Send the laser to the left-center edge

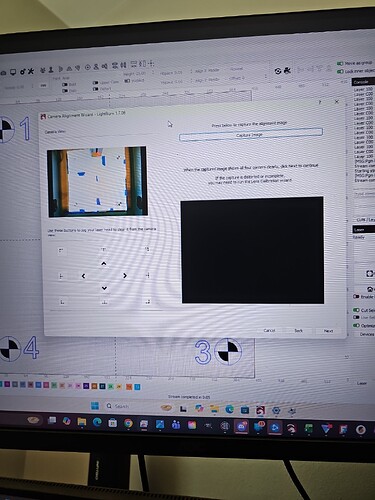(61, 276)
